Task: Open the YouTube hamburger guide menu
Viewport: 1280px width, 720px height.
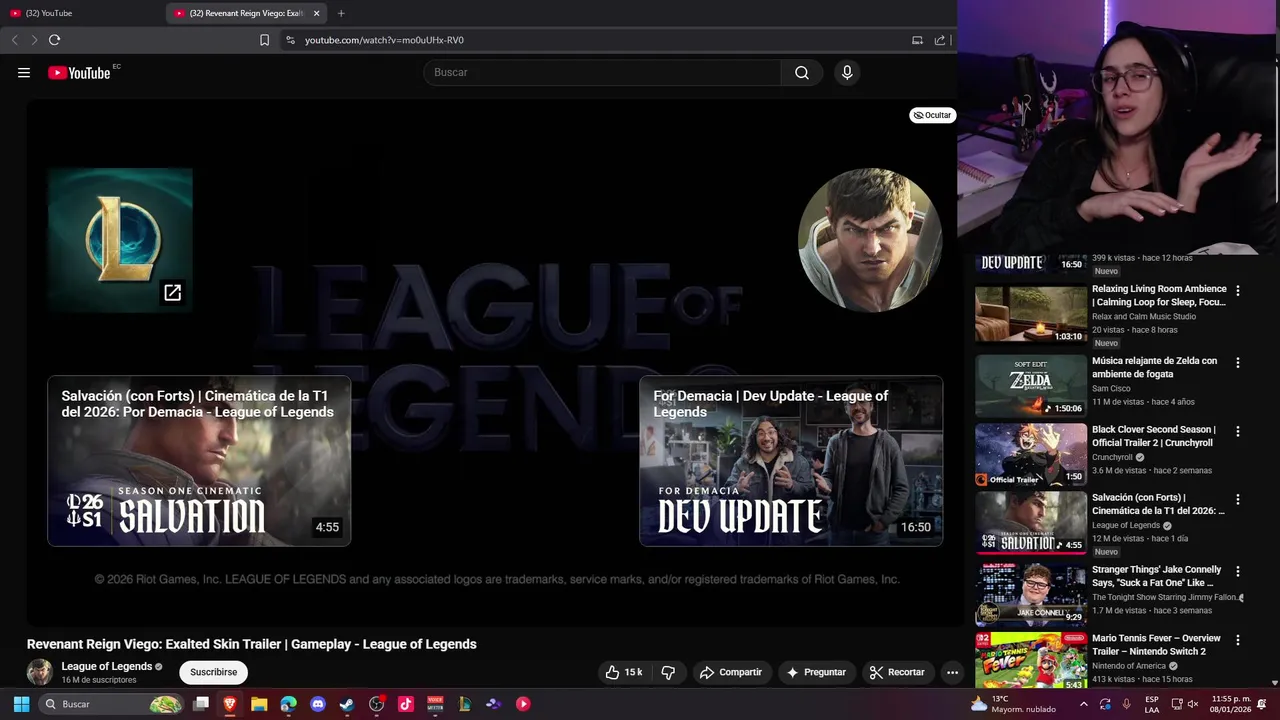Action: pyautogui.click(x=24, y=72)
